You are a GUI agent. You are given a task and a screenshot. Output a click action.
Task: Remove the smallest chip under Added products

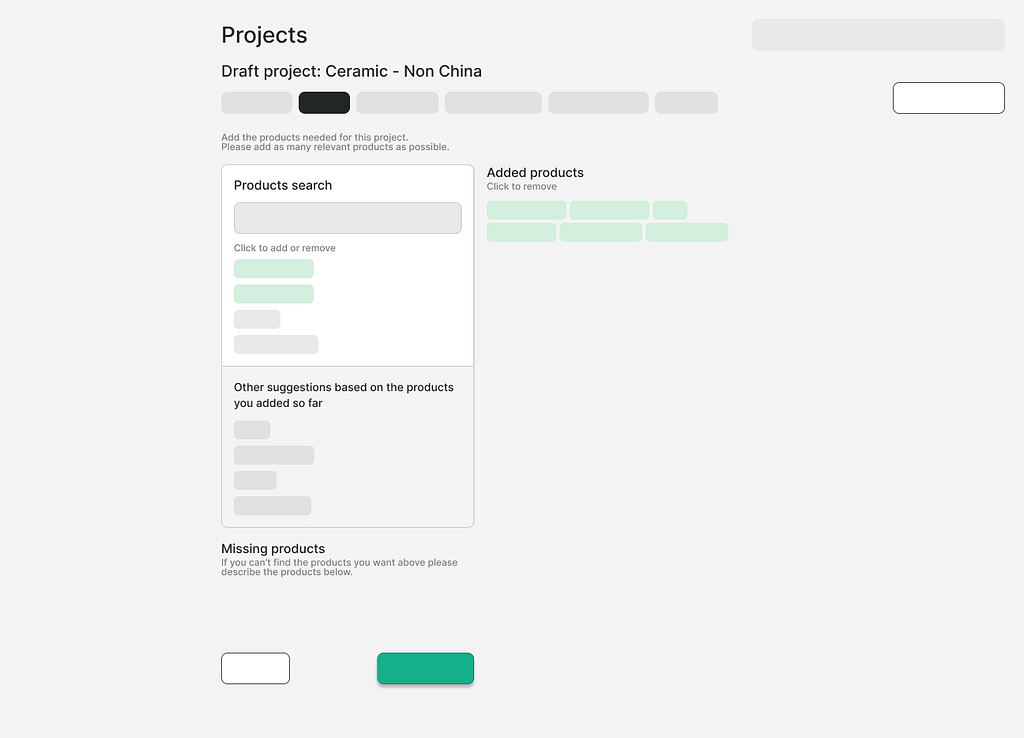point(670,210)
